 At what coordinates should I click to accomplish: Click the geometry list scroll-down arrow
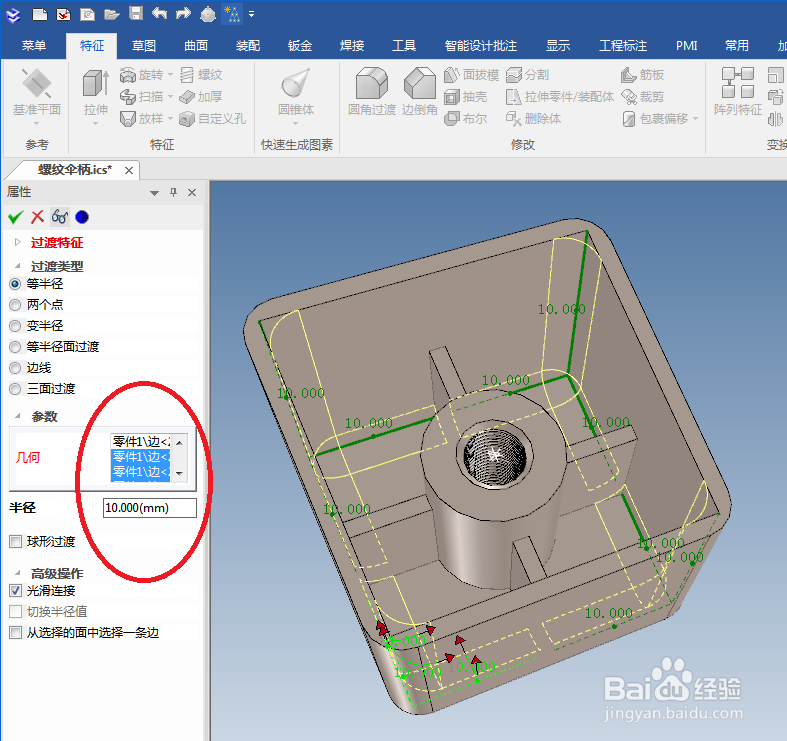coord(179,473)
